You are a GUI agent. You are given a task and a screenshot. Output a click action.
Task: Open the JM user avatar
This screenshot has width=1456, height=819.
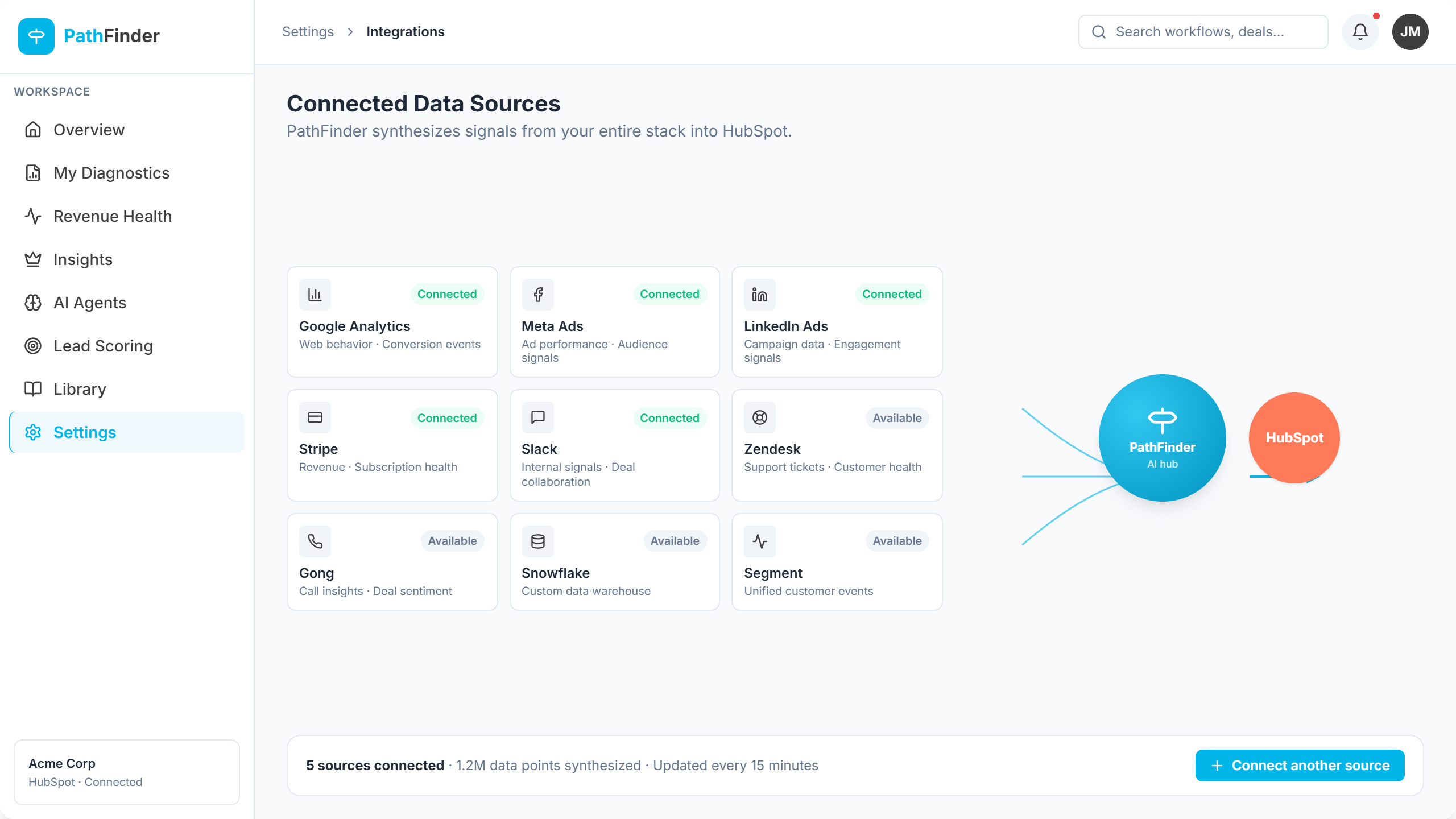1410,32
